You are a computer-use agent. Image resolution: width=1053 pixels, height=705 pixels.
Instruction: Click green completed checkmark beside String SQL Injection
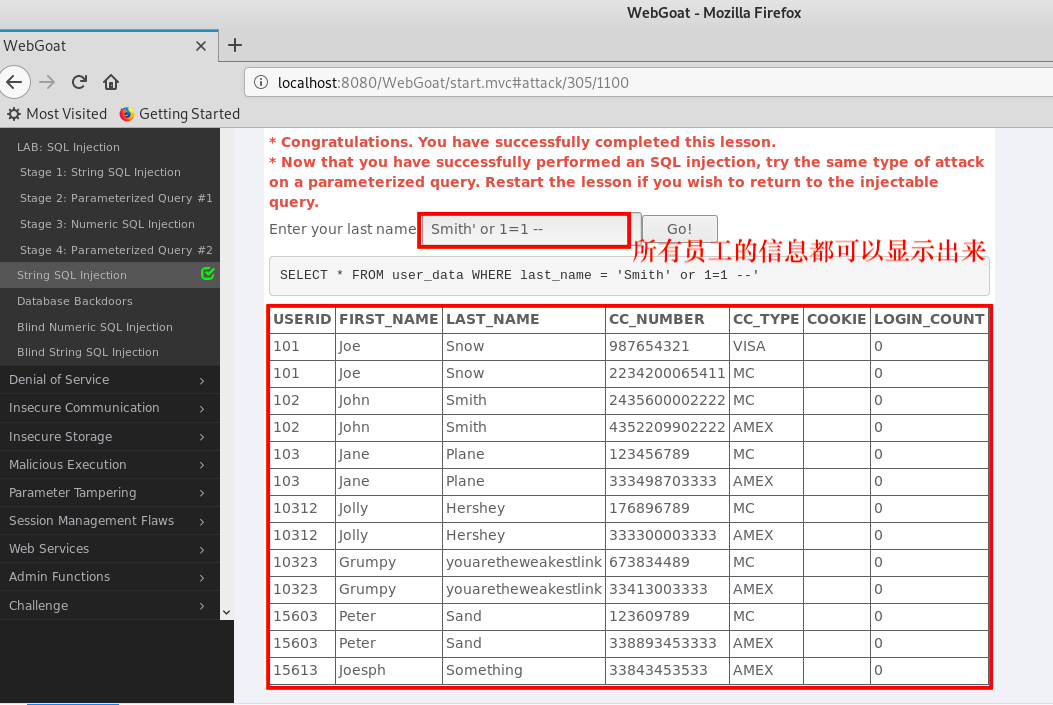208,274
